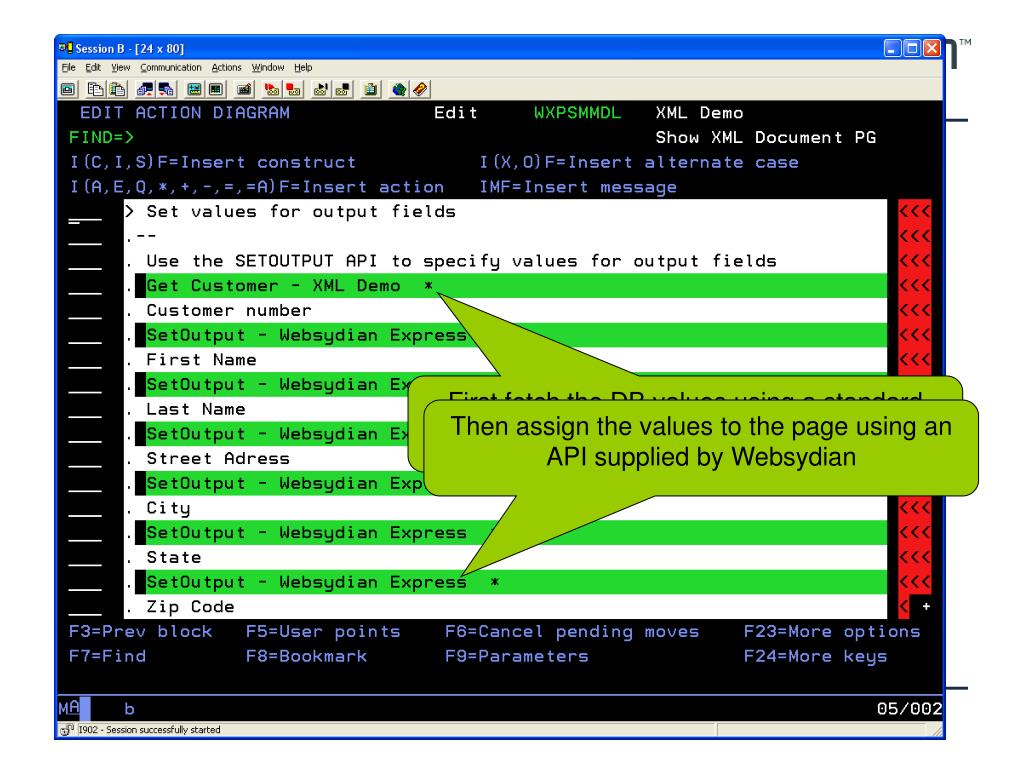Screen dimensions: 1024x768
Task: Click option field beside City row
Action: pyautogui.click(x=85, y=509)
